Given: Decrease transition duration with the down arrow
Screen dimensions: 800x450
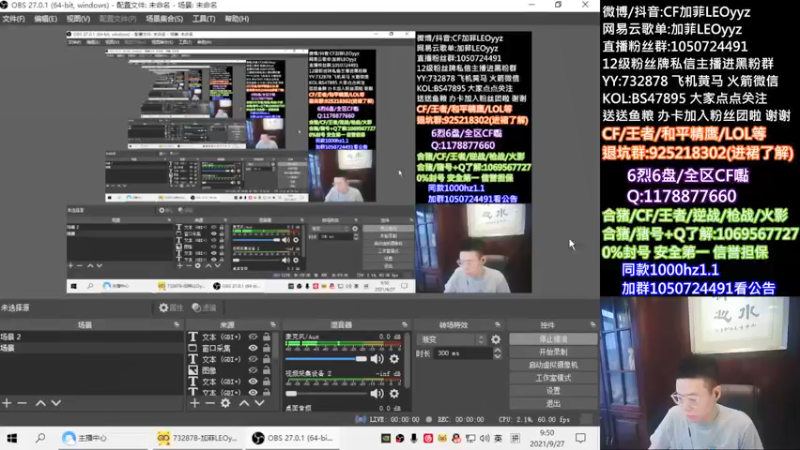Looking at the screenshot, I should (497, 356).
